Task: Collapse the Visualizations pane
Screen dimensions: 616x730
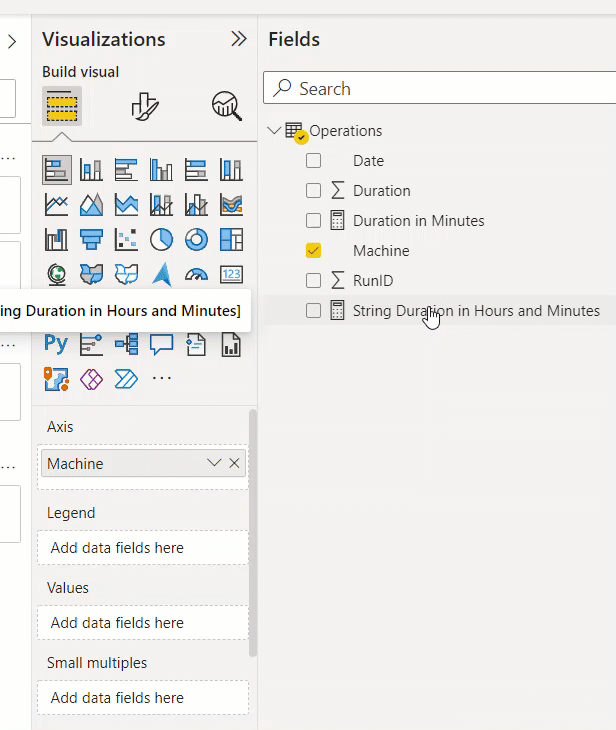Action: (238, 39)
